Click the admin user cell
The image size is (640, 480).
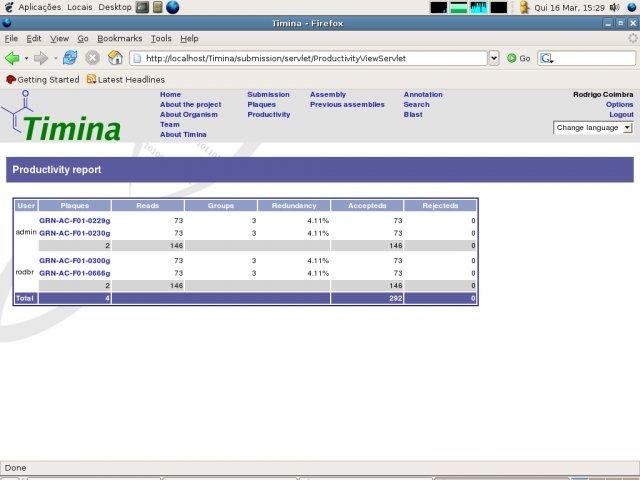click(26, 232)
